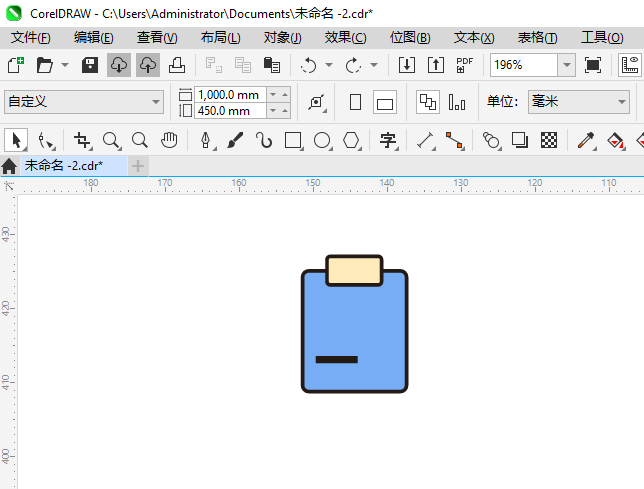The width and height of the screenshot is (644, 489).
Task: Open the 效果(C) menu
Action: point(345,38)
